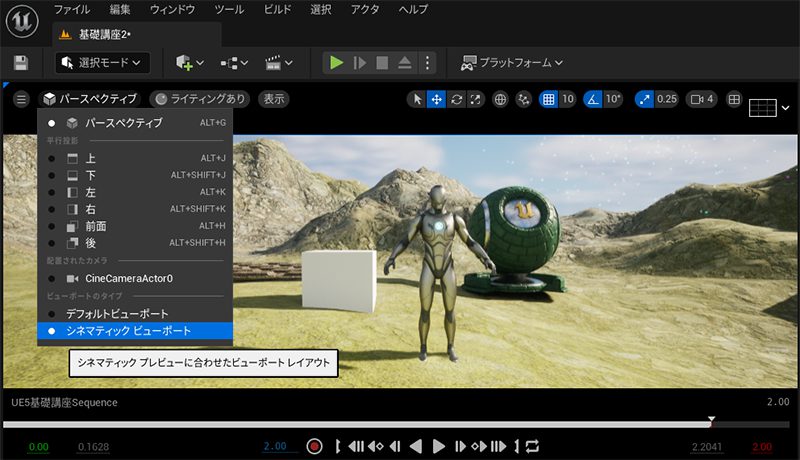Select the scale gizmo tool
Viewport: 800px width, 460px height.
476,99
